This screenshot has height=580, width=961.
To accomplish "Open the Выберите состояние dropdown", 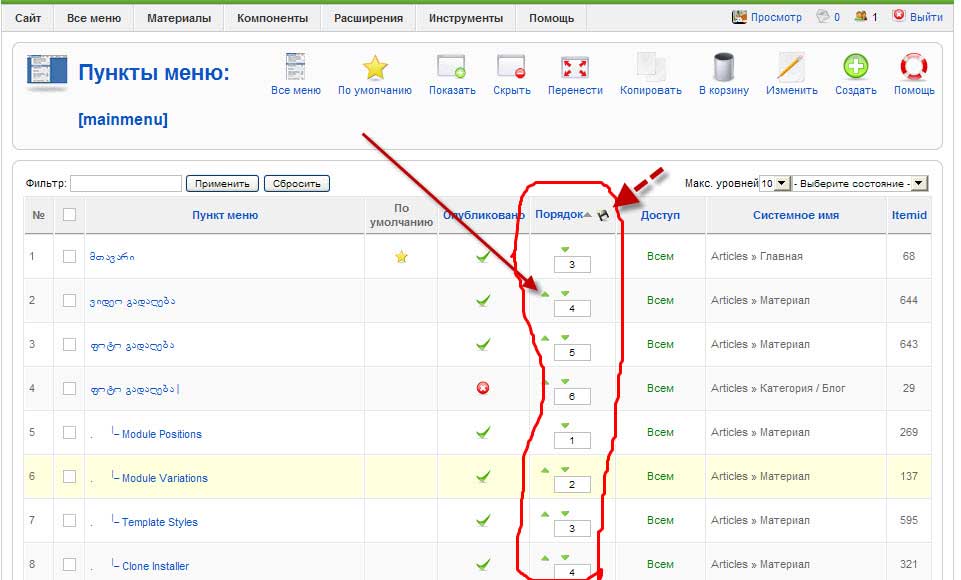I will [x=859, y=183].
